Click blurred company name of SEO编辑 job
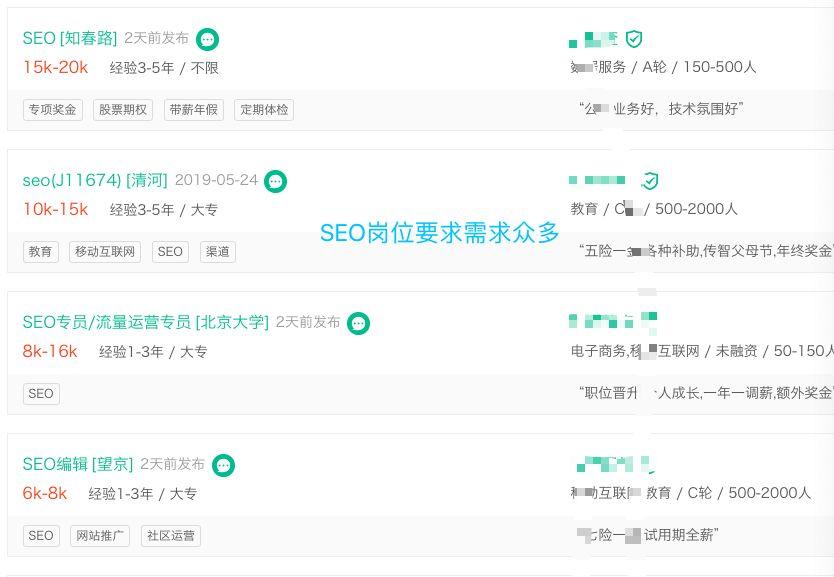The width and height of the screenshot is (834, 577). 613,464
